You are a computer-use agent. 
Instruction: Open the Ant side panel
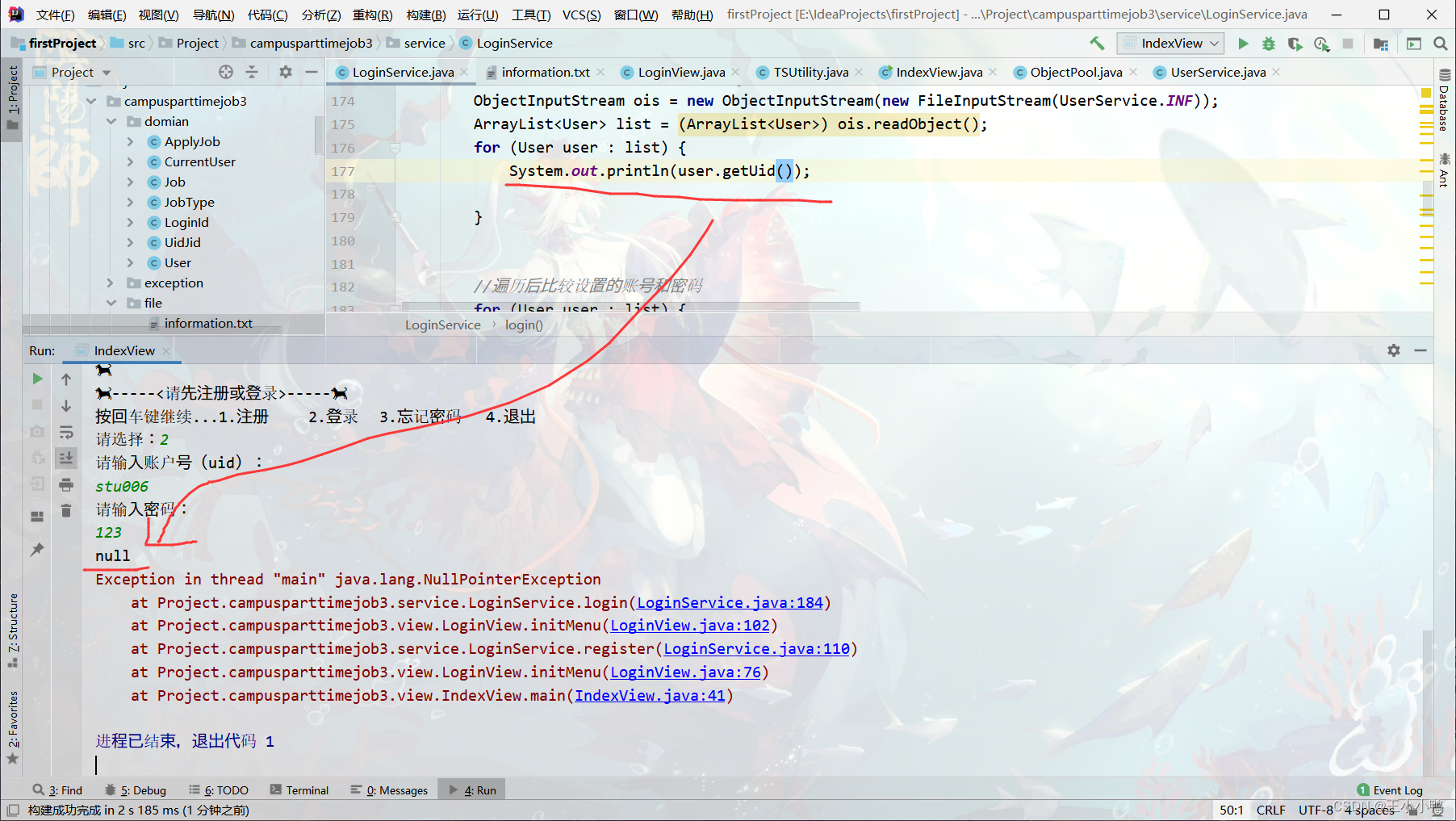1444,170
